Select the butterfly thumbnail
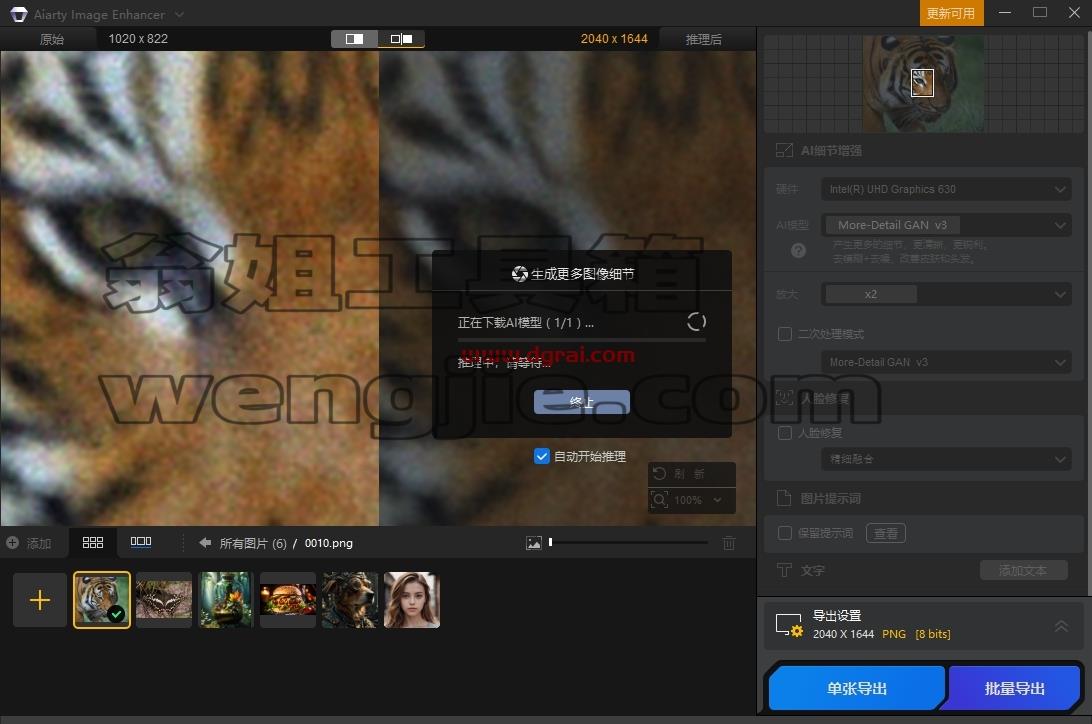Screen dimensions: 1092x724 point(164,600)
